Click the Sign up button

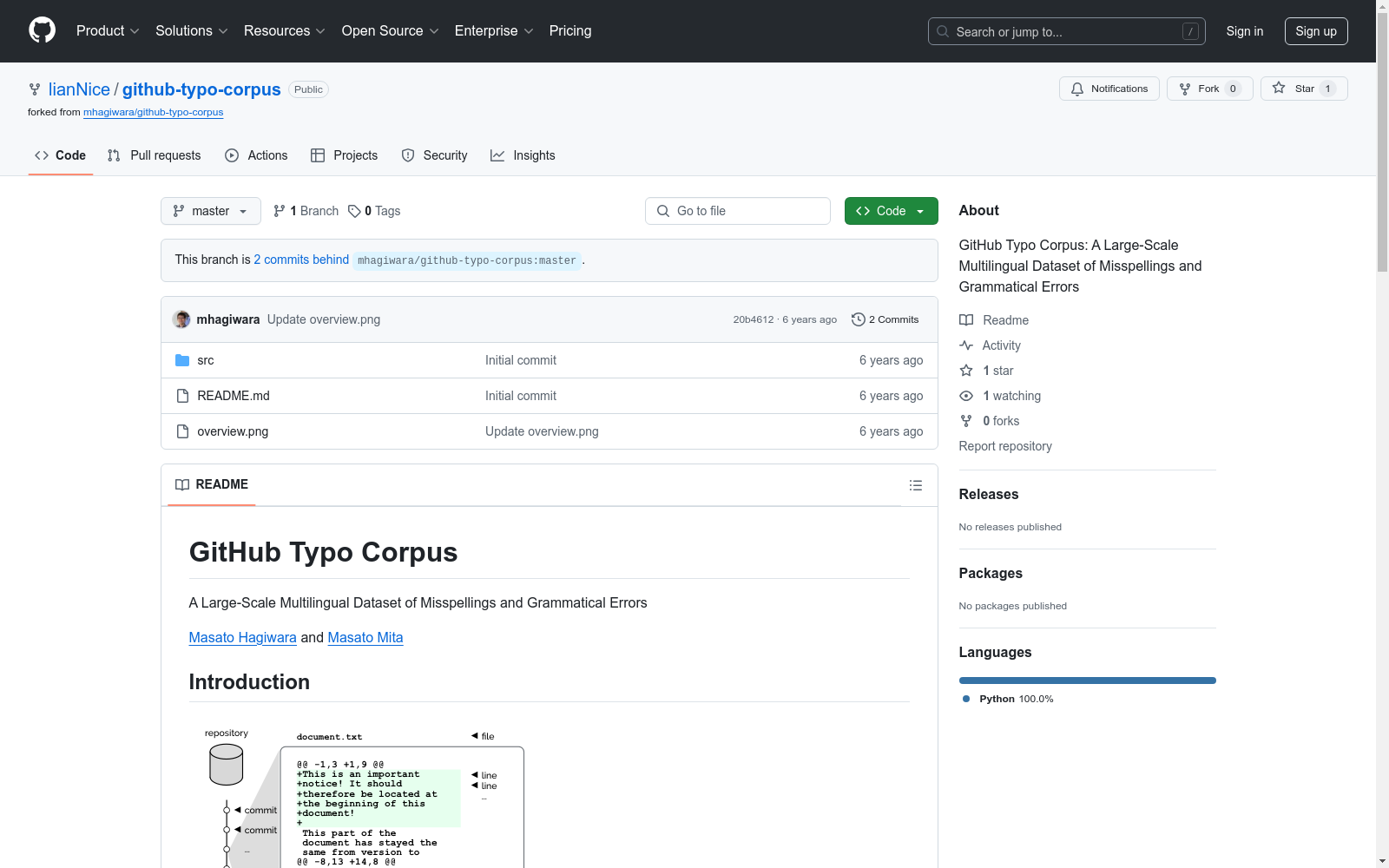tap(1316, 31)
